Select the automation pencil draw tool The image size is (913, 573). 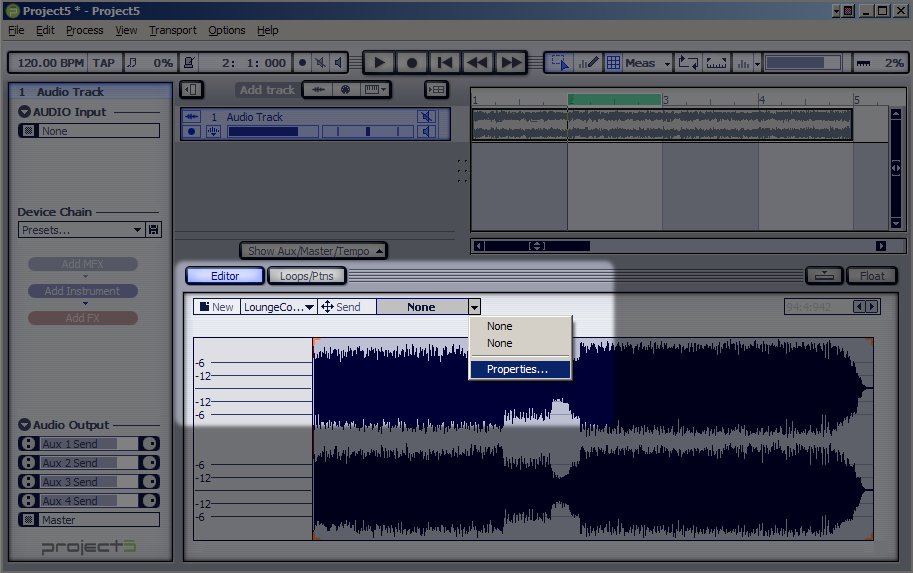[x=588, y=63]
